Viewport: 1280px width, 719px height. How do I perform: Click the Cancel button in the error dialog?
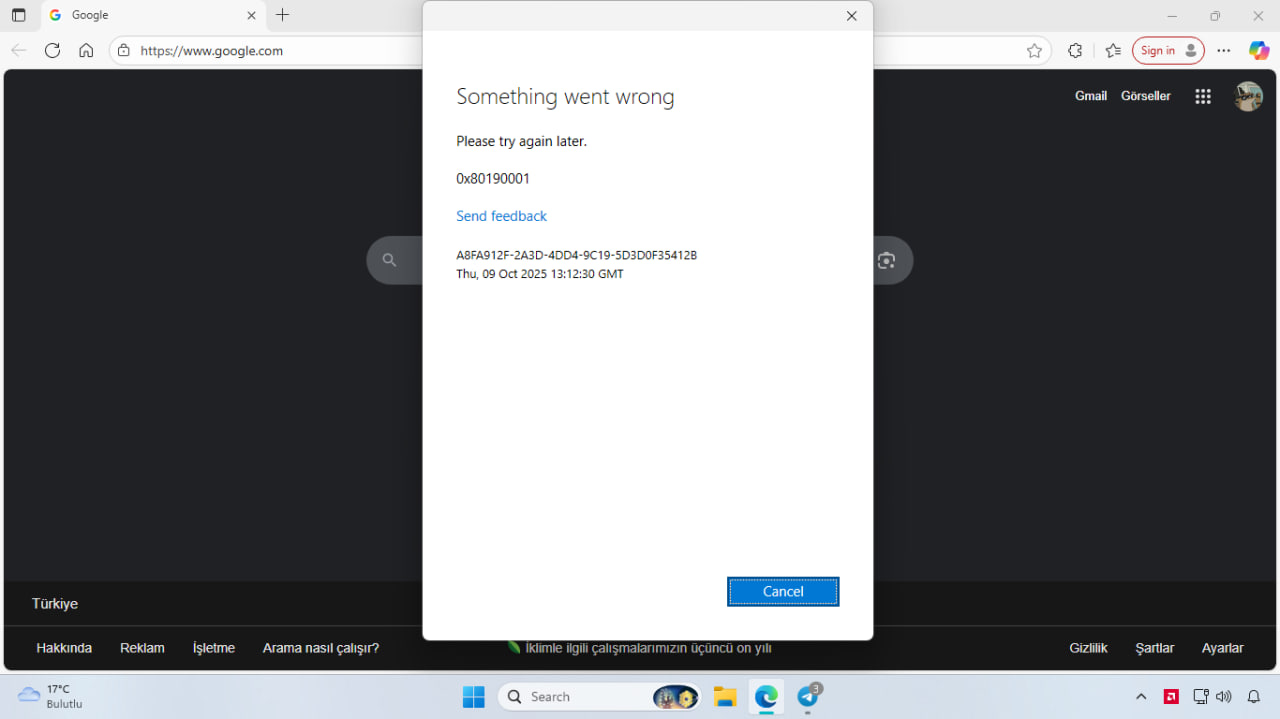pyautogui.click(x=783, y=591)
